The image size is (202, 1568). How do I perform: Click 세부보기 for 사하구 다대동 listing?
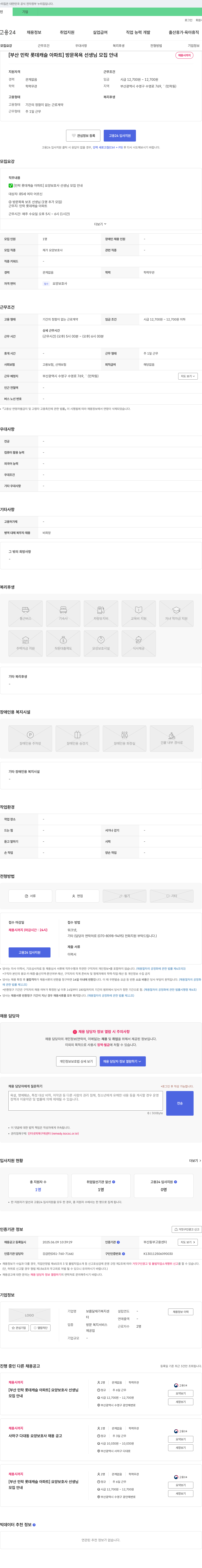(181, 1447)
